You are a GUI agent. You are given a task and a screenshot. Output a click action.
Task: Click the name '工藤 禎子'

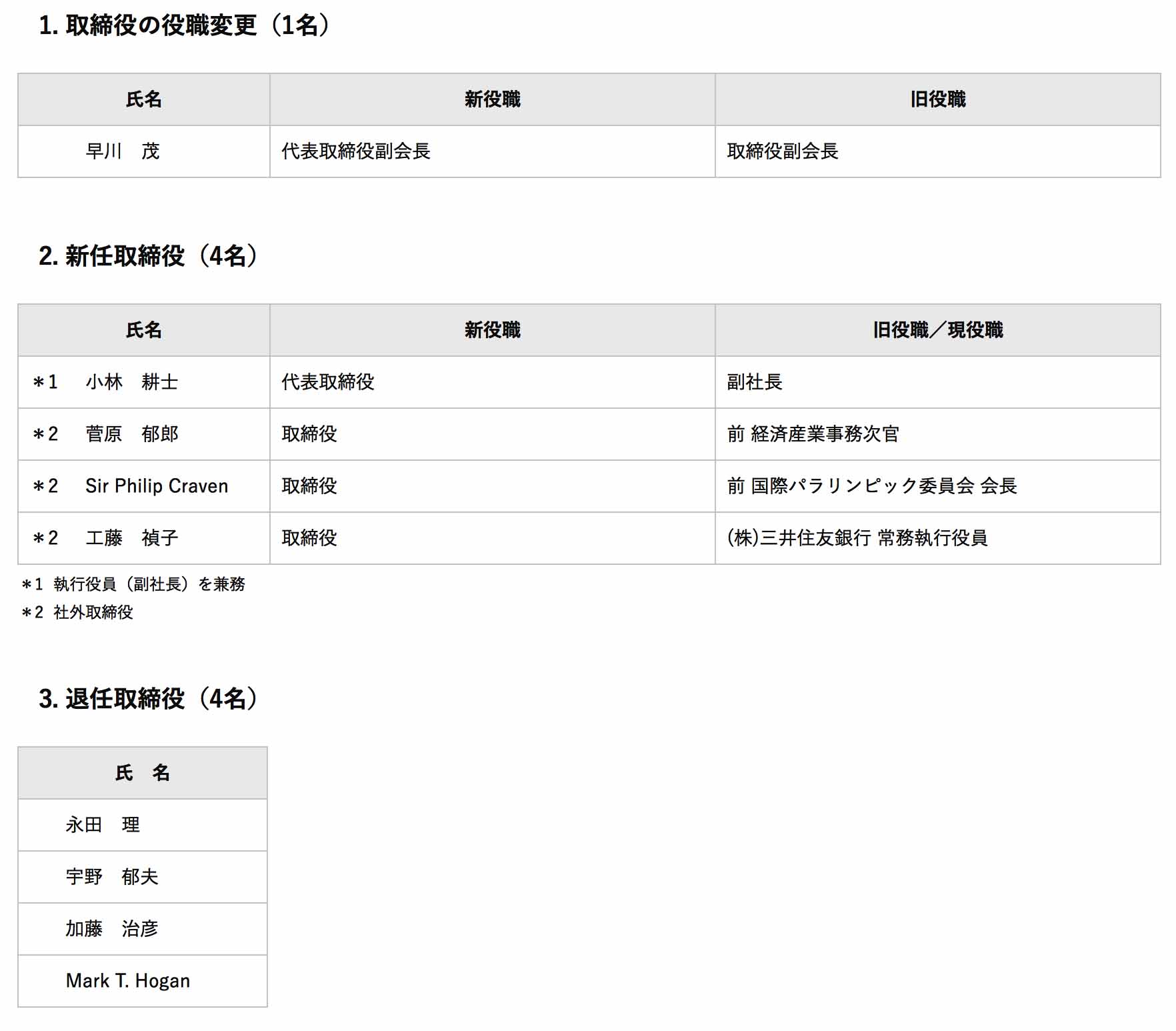click(132, 538)
